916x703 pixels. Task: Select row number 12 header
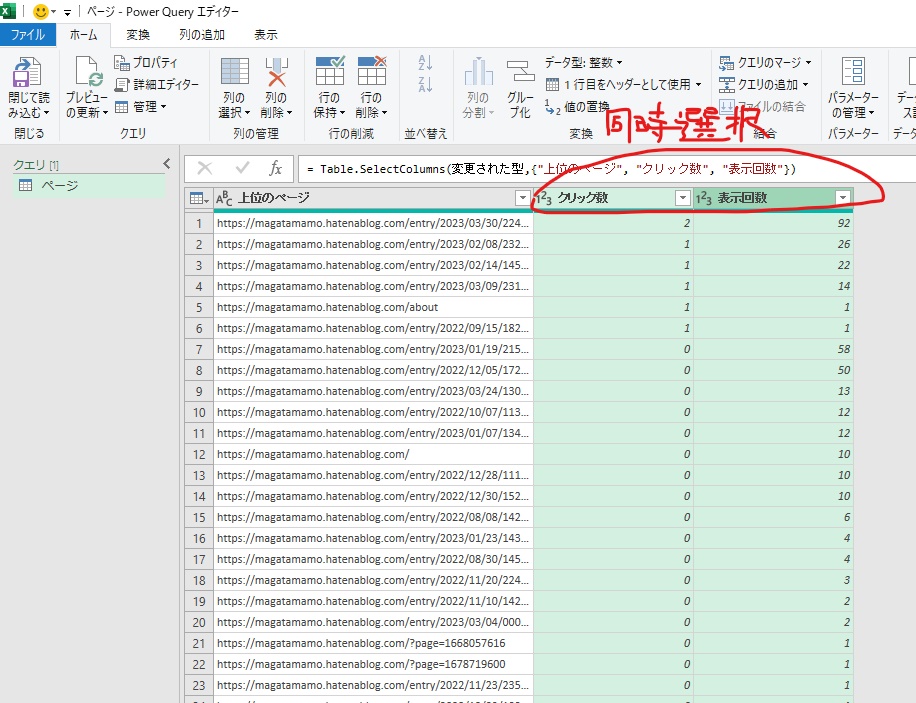point(199,455)
